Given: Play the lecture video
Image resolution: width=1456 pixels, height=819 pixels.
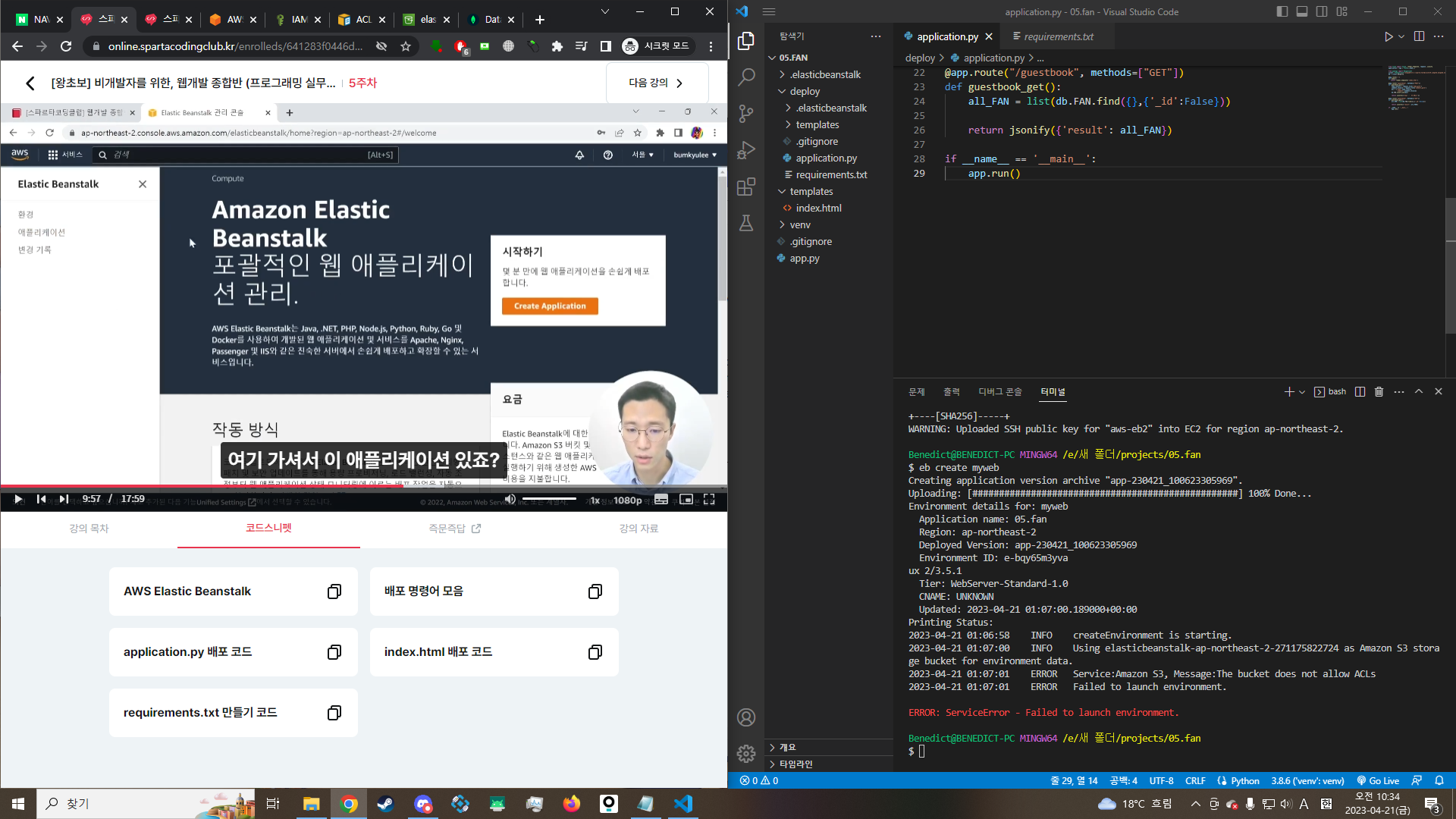Looking at the screenshot, I should tap(18, 499).
